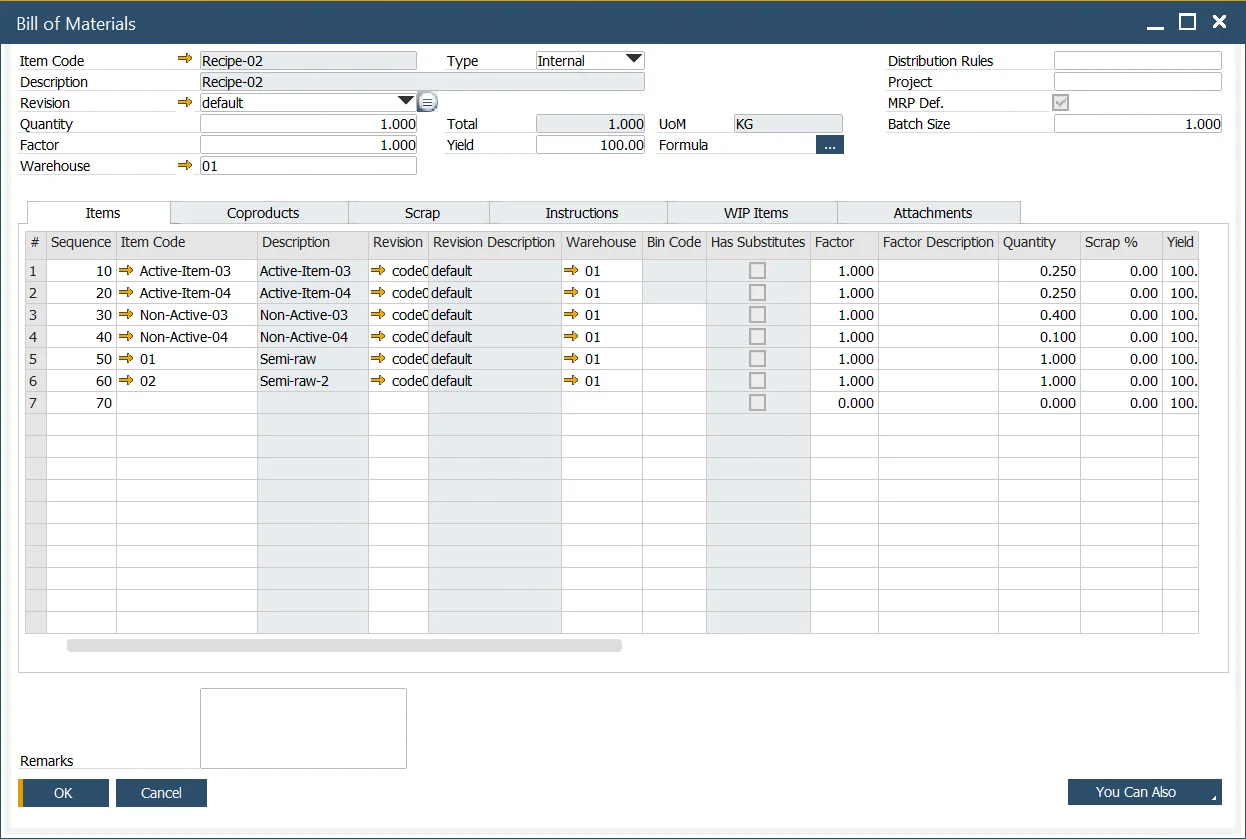Open the WIP Items tab
The image size is (1246, 839).
(x=755, y=213)
